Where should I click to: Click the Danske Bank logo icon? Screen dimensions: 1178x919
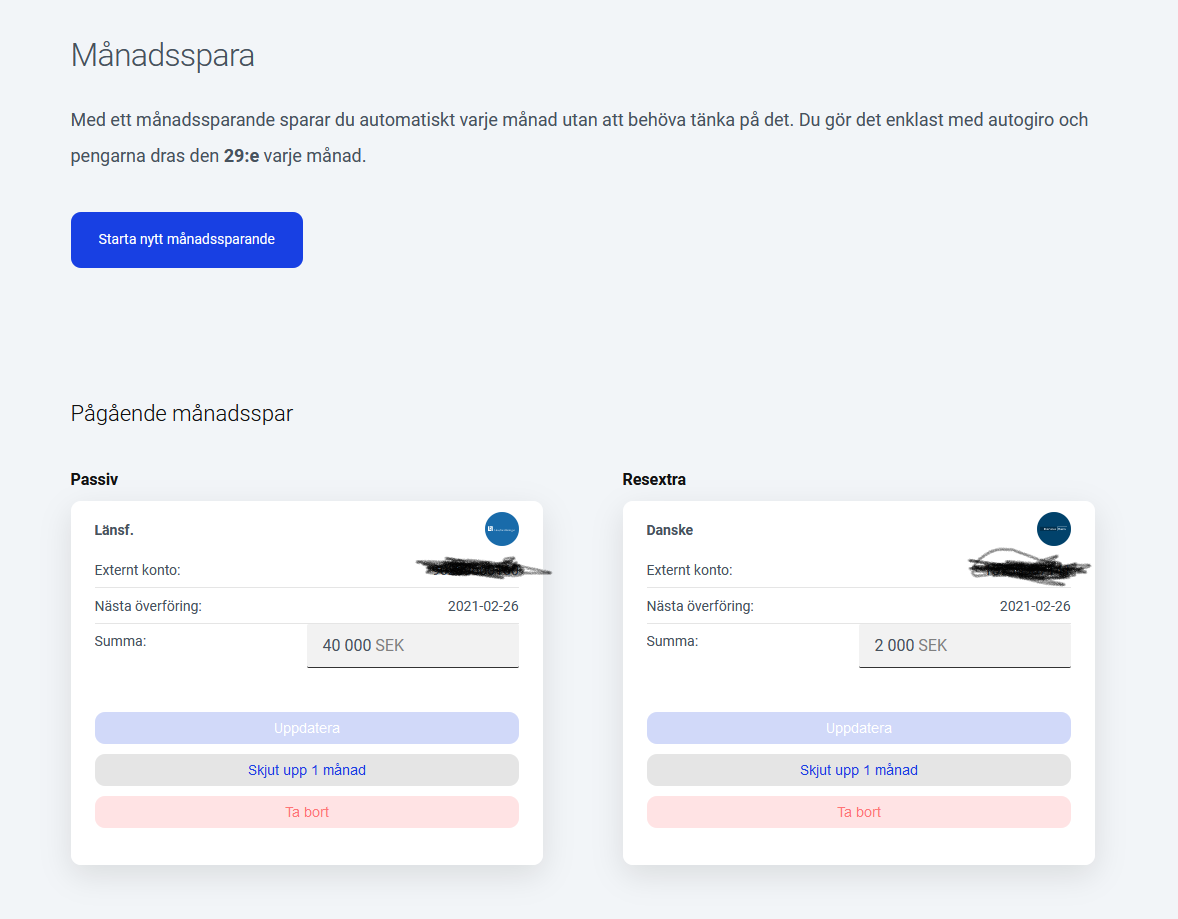1053,529
